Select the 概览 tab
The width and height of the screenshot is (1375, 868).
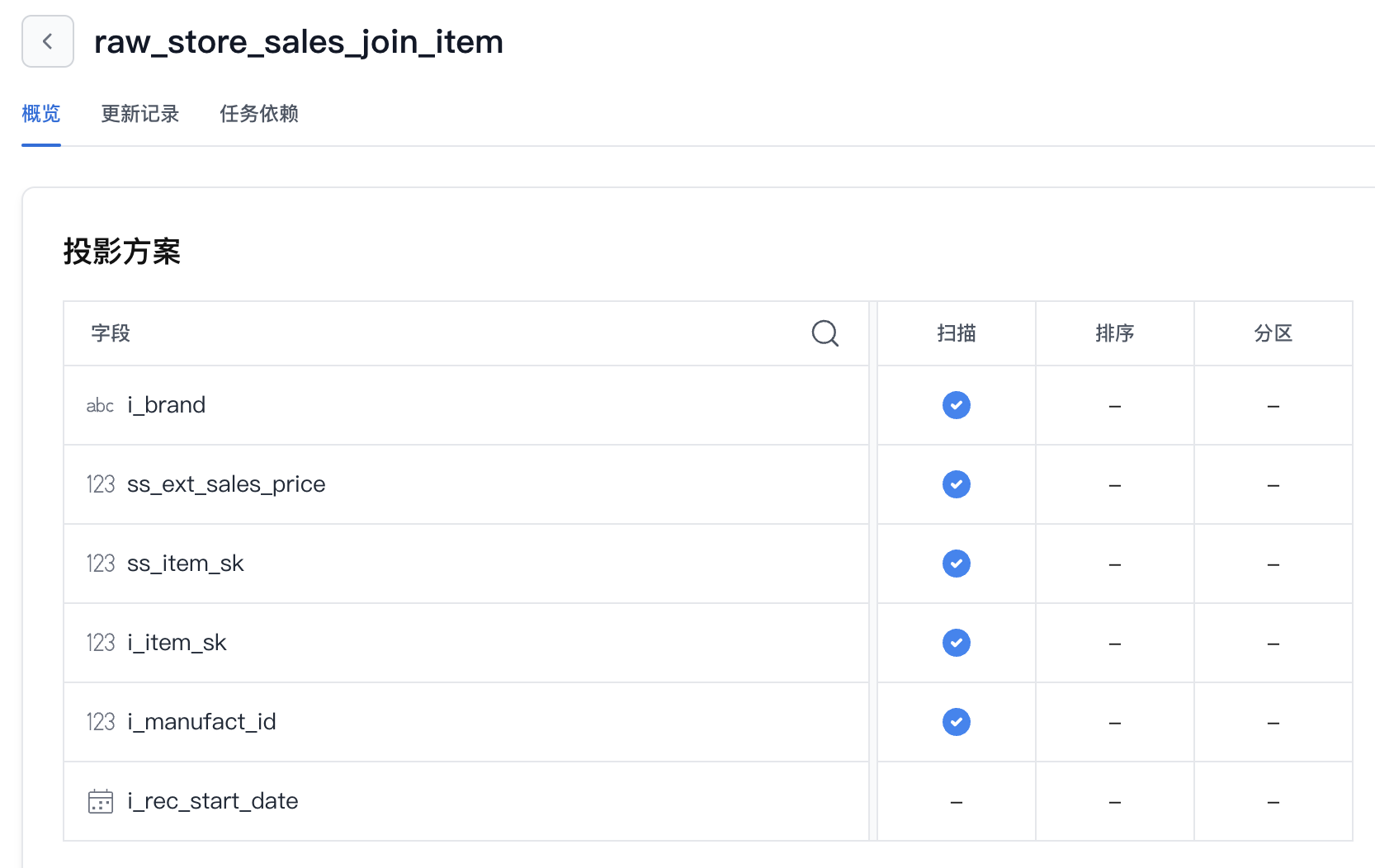[x=41, y=114]
